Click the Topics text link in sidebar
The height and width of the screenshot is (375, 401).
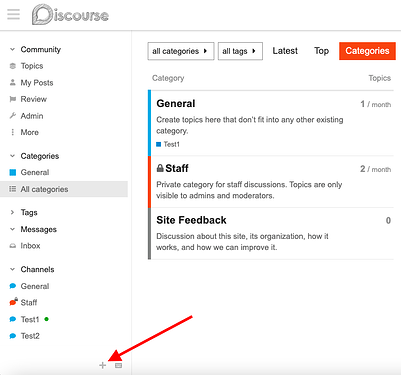point(32,66)
